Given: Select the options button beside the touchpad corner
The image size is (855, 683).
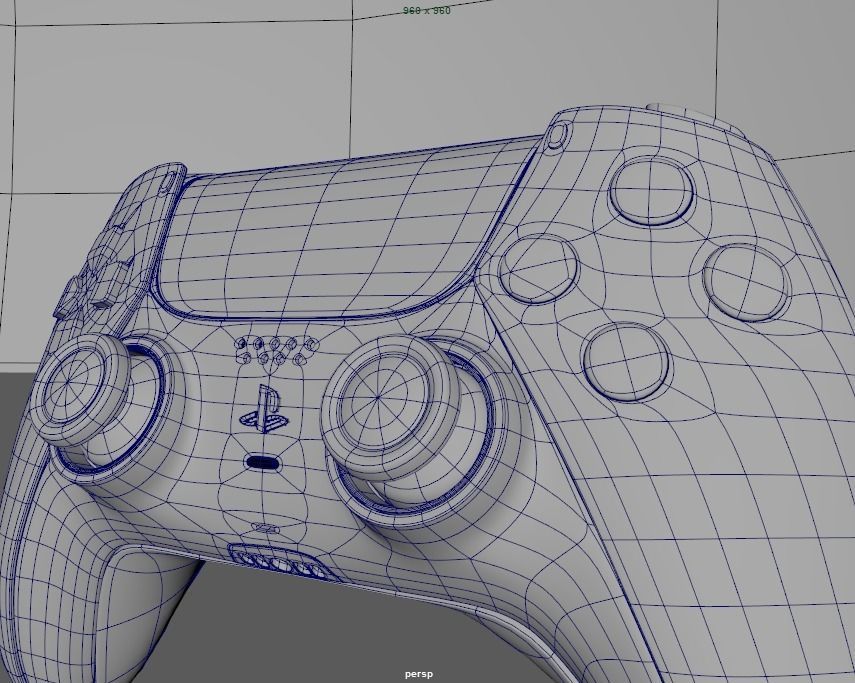Looking at the screenshot, I should pyautogui.click(x=558, y=135).
